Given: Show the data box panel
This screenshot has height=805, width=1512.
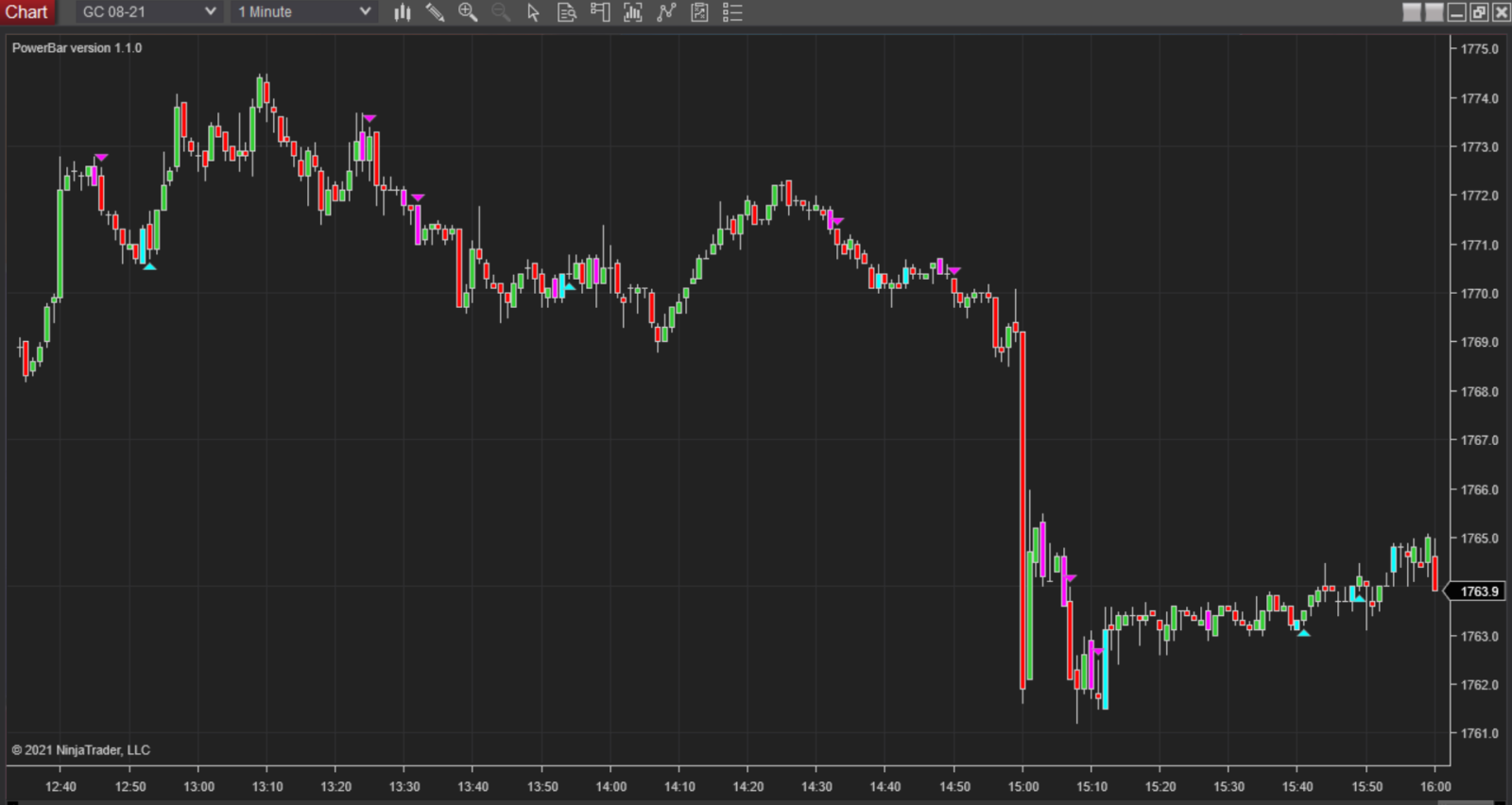Looking at the screenshot, I should pos(567,12).
